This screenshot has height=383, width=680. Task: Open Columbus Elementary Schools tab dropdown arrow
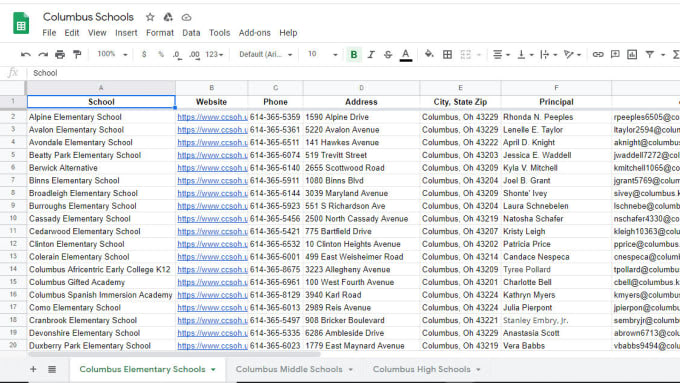click(213, 370)
